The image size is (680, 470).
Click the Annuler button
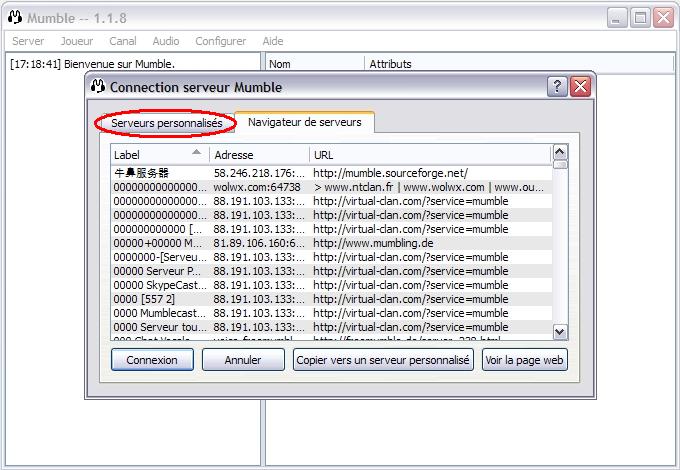[243, 360]
